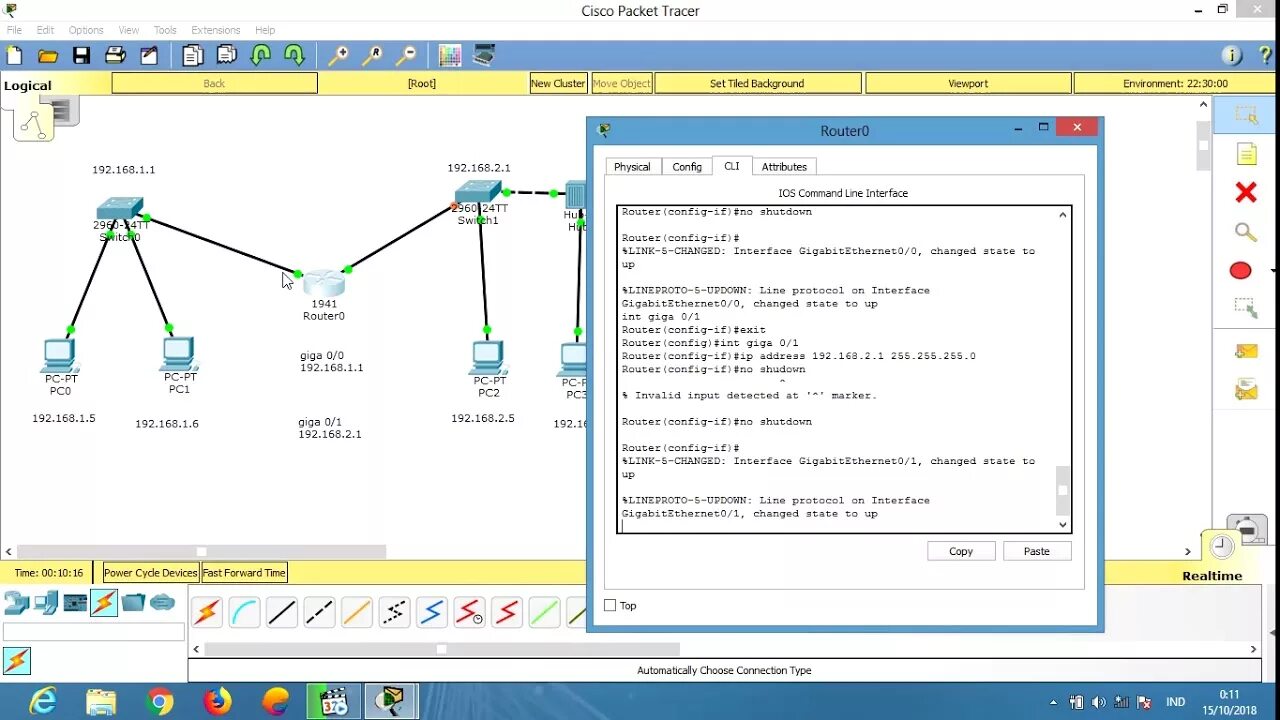Click the Paste button in CLI window

1037,551
